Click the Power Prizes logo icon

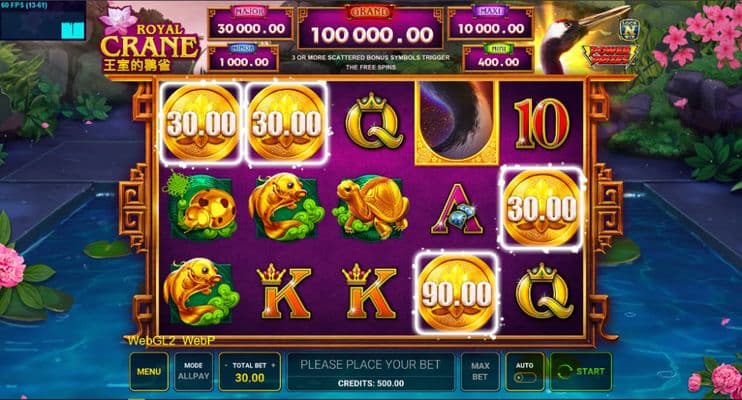click(610, 55)
